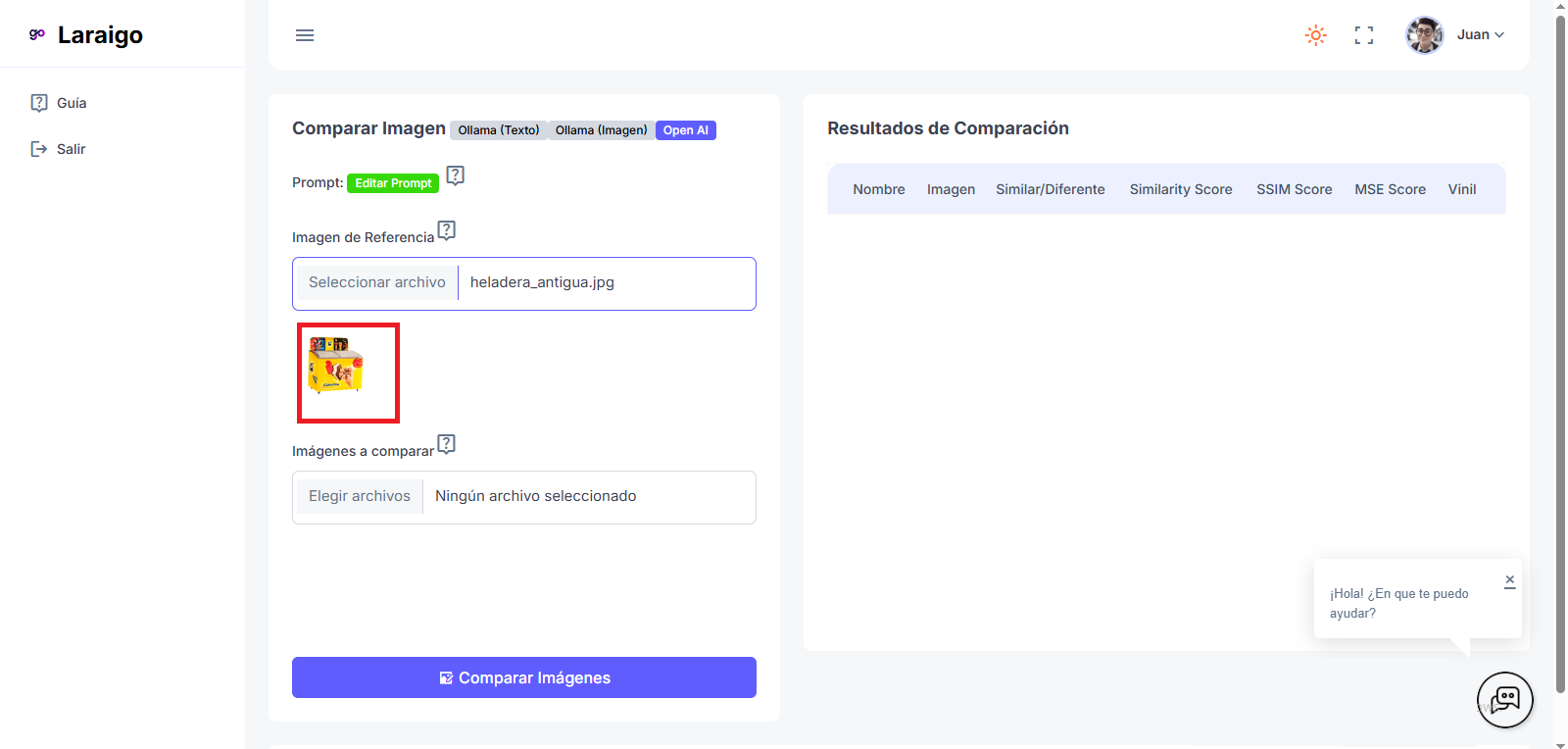
Task: Toggle the sun light-mode theme icon
Action: point(1315,35)
